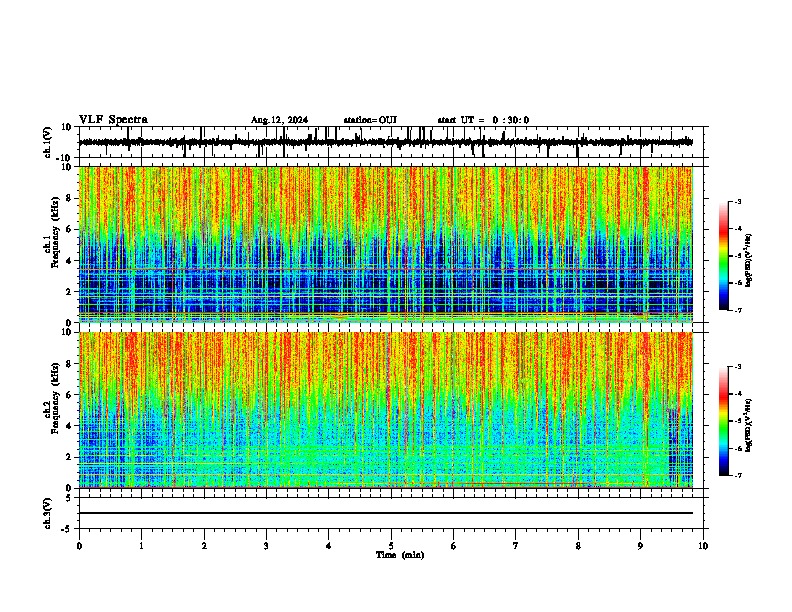This screenshot has width=792, height=612.
Task: Click the "station=OUI" label
Action: click(x=370, y=120)
